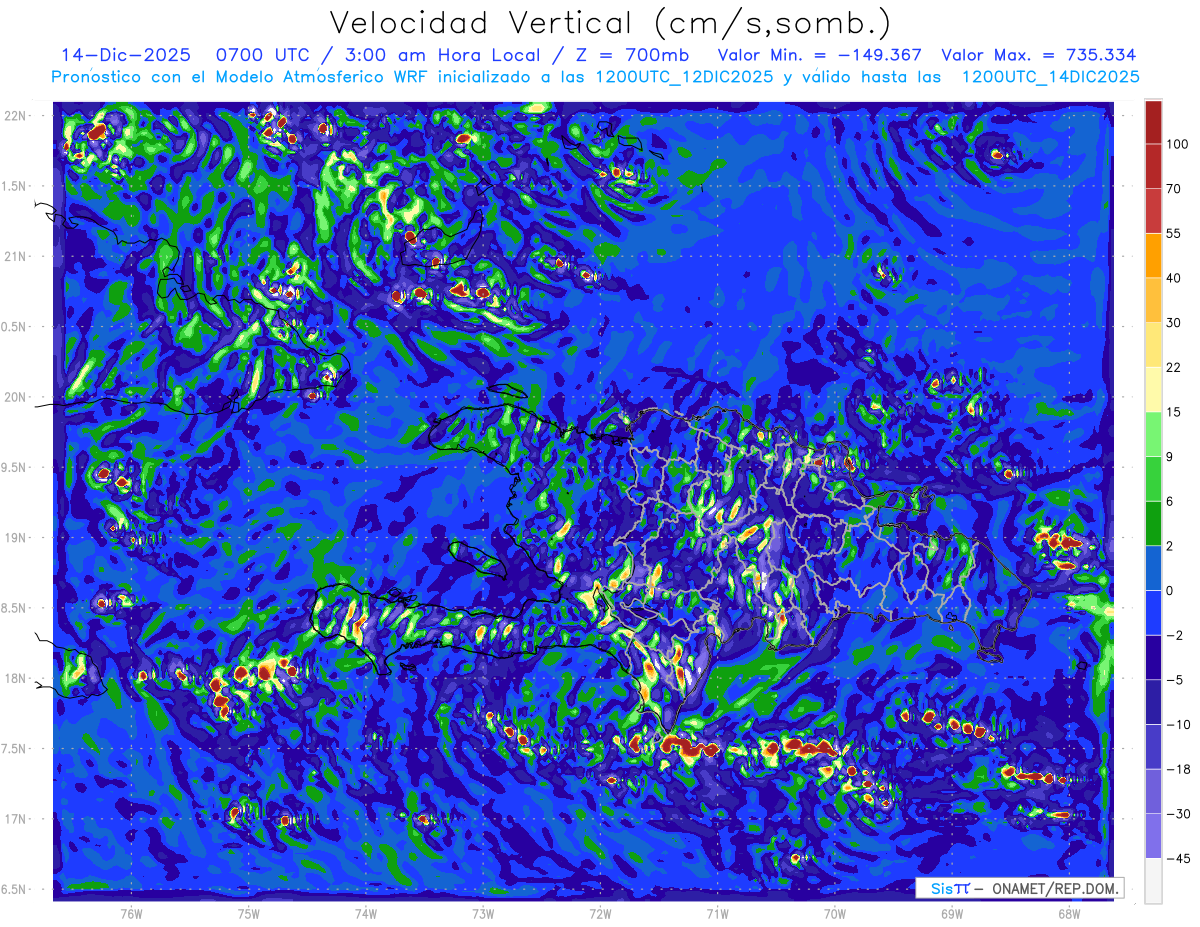
Task: Click the 18N latitude label
Action: pyautogui.click(x=16, y=679)
